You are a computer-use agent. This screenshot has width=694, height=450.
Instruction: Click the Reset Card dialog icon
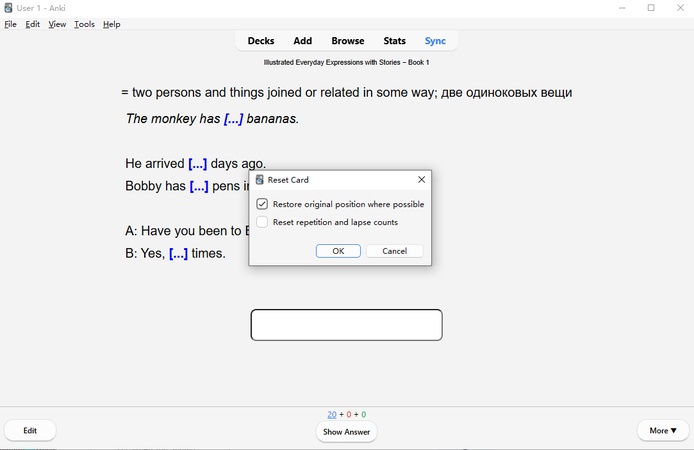(x=260, y=180)
